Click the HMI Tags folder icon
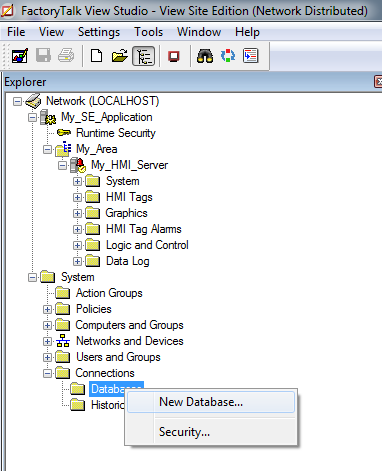 93,197
